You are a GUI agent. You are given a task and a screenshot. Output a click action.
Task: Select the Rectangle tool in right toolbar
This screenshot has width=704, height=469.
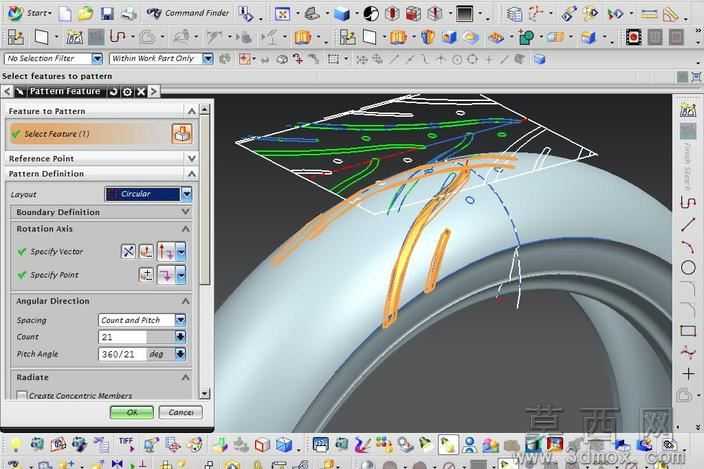[x=688, y=331]
